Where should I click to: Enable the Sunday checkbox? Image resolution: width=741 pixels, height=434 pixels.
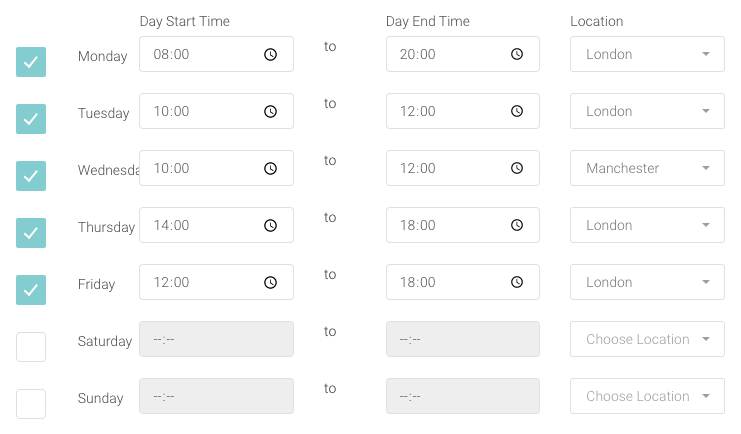point(31,404)
